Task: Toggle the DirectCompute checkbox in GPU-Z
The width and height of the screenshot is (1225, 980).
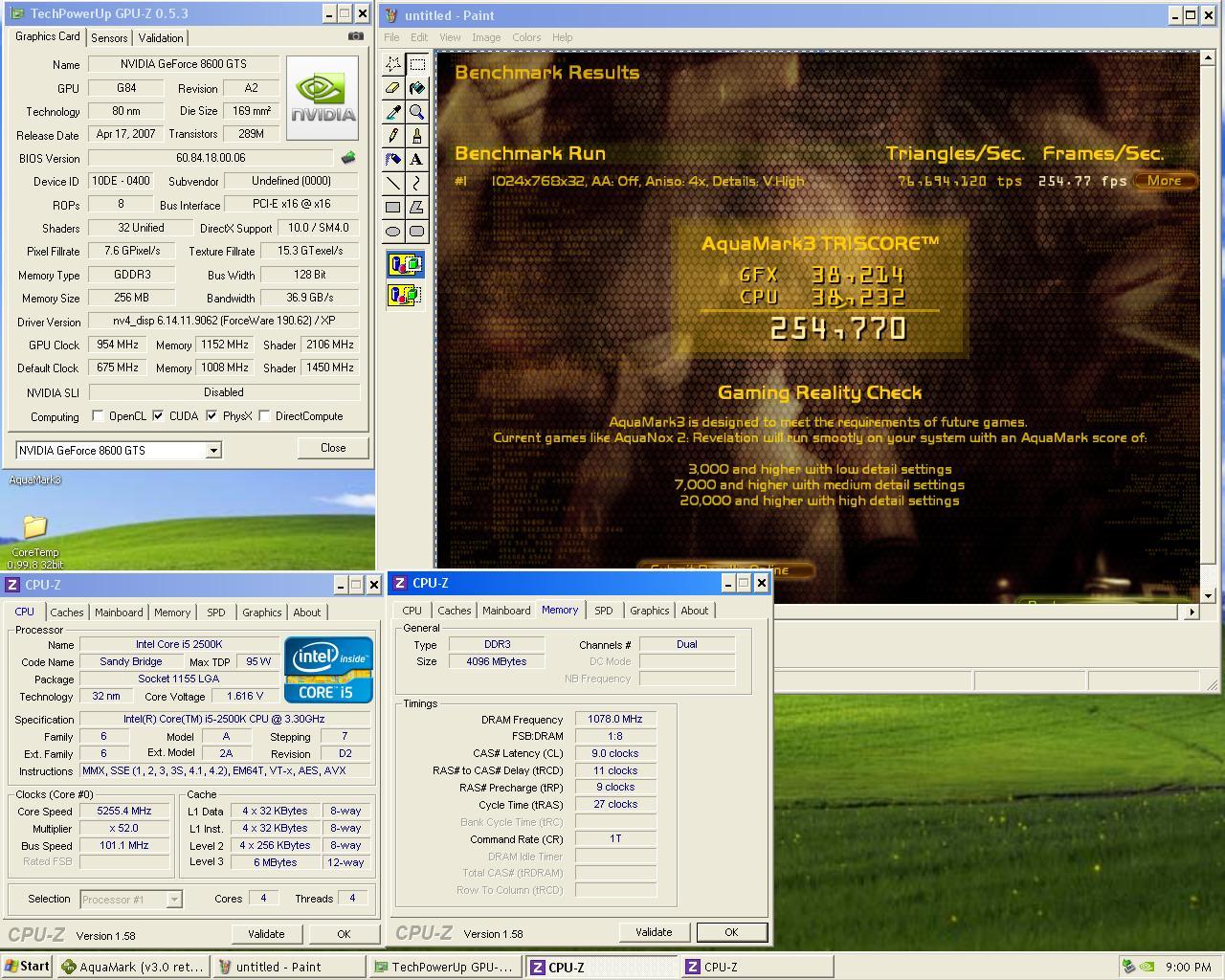Action: [x=264, y=416]
